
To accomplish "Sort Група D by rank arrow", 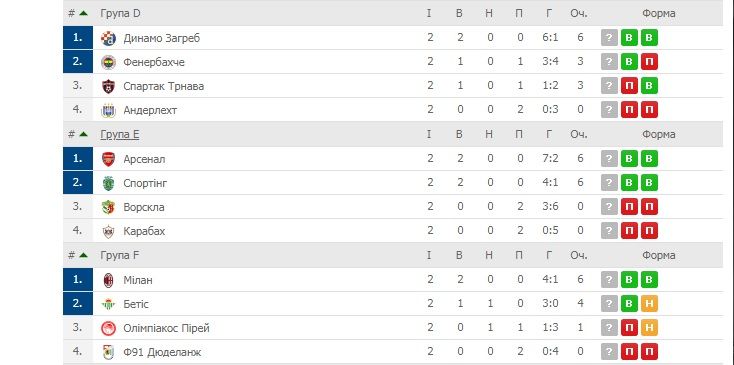I will point(83,14).
